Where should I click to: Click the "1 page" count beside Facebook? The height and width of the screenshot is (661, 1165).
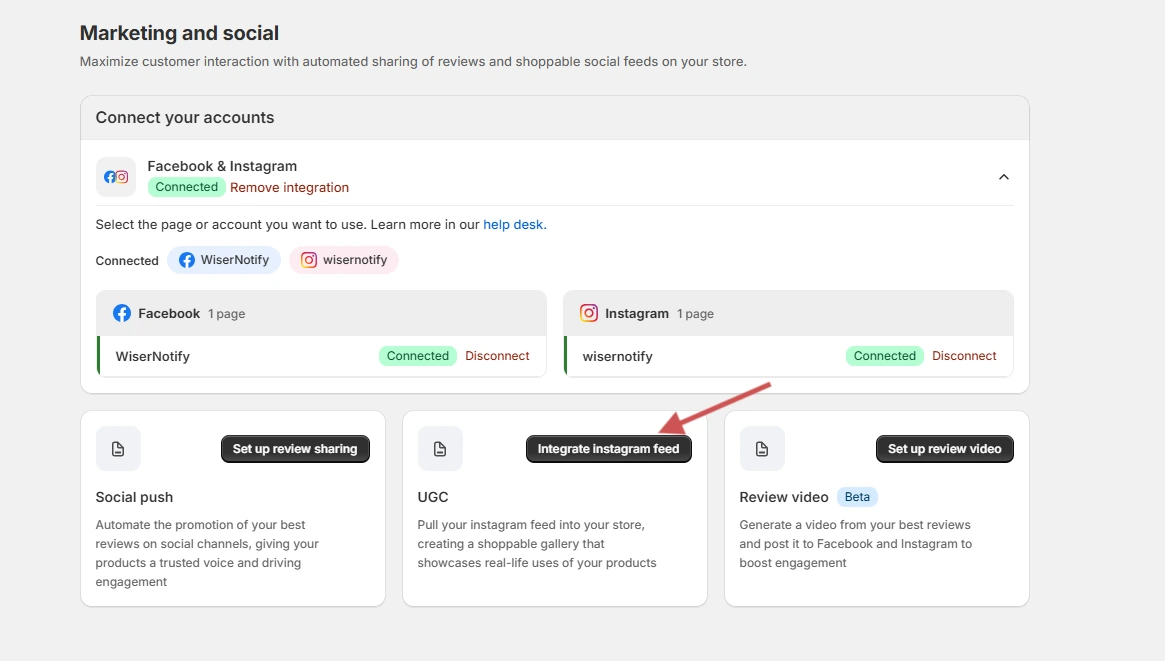click(227, 314)
